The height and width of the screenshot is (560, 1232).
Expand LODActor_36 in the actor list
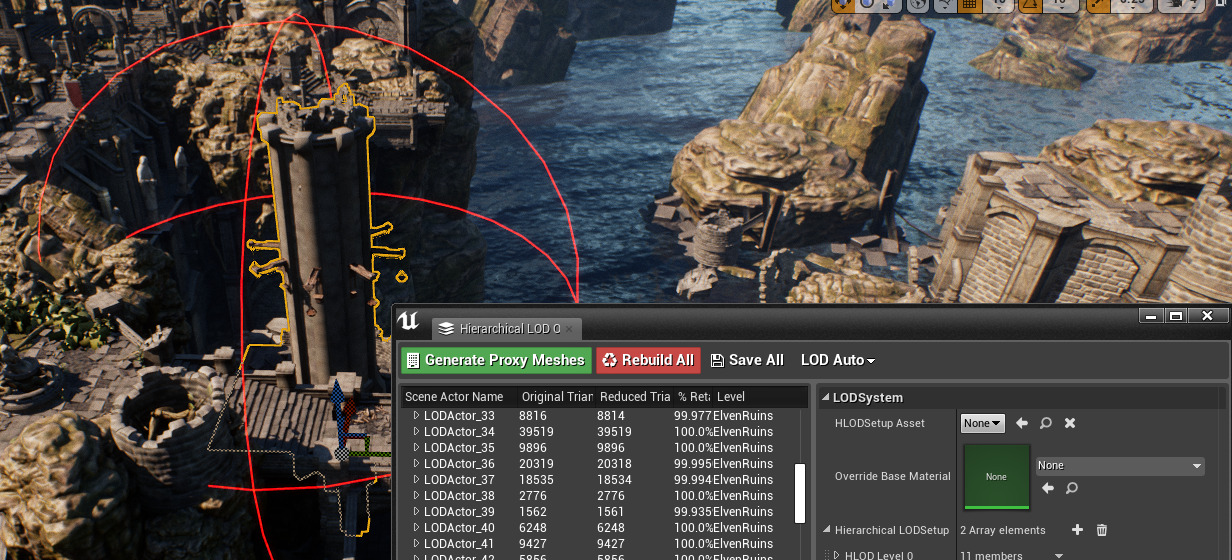click(416, 464)
